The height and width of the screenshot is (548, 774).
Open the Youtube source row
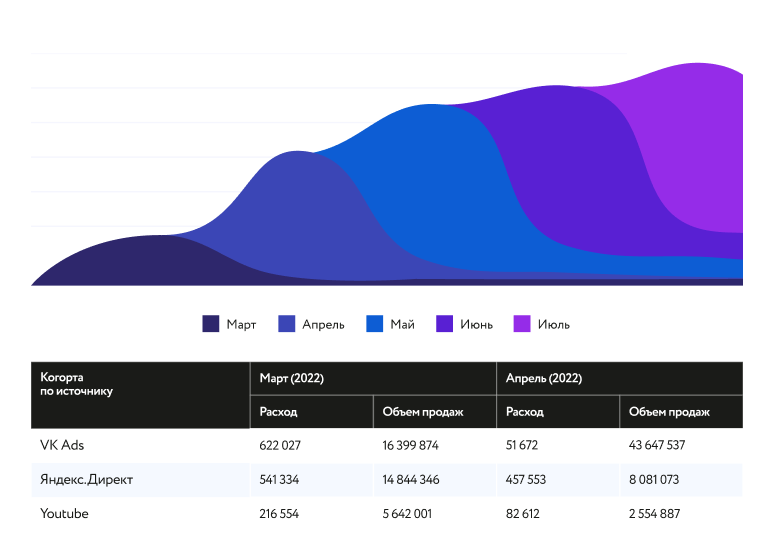(64, 513)
